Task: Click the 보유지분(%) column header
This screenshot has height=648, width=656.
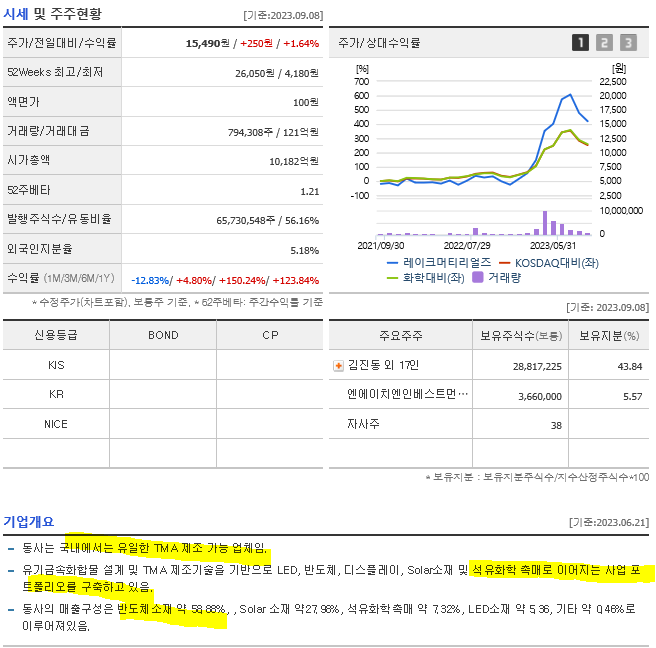Action: [x=609, y=336]
